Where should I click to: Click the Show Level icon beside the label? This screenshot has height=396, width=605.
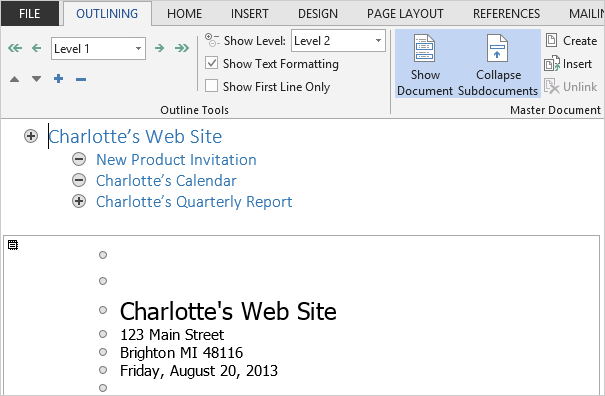click(x=212, y=40)
